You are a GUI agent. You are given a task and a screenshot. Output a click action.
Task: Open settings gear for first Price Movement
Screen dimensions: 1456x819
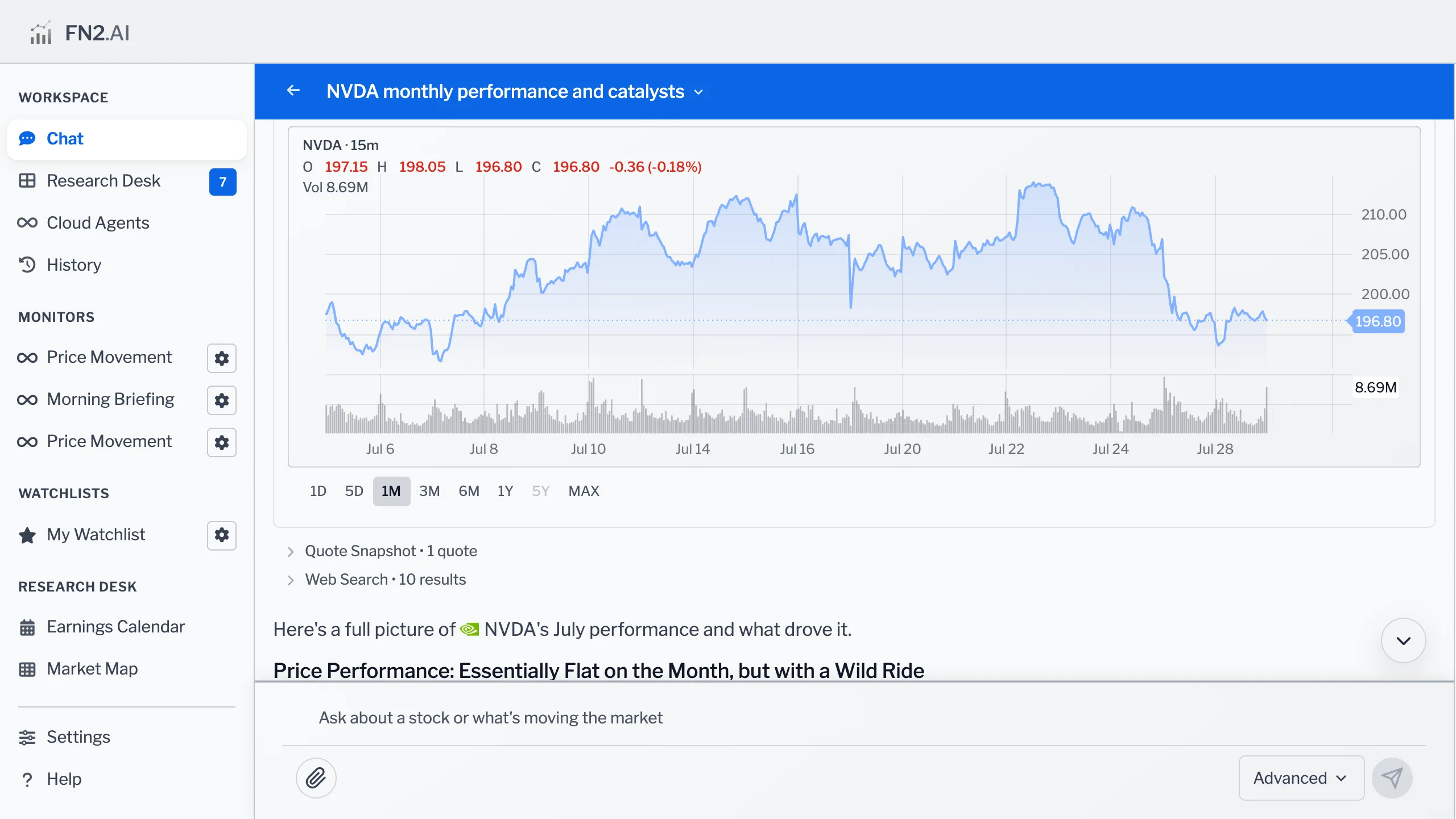coord(222,358)
